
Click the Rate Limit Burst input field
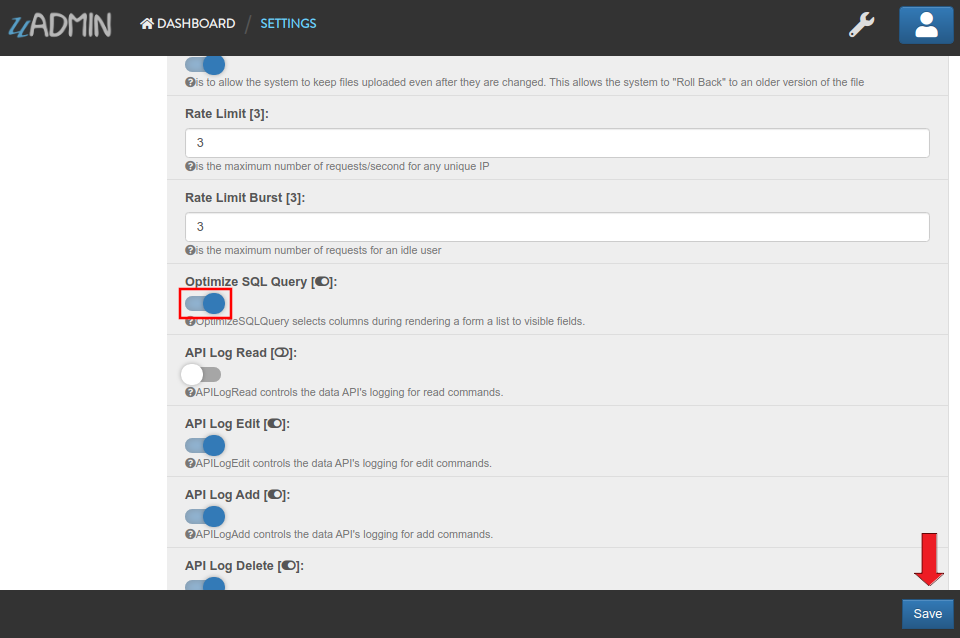point(557,227)
